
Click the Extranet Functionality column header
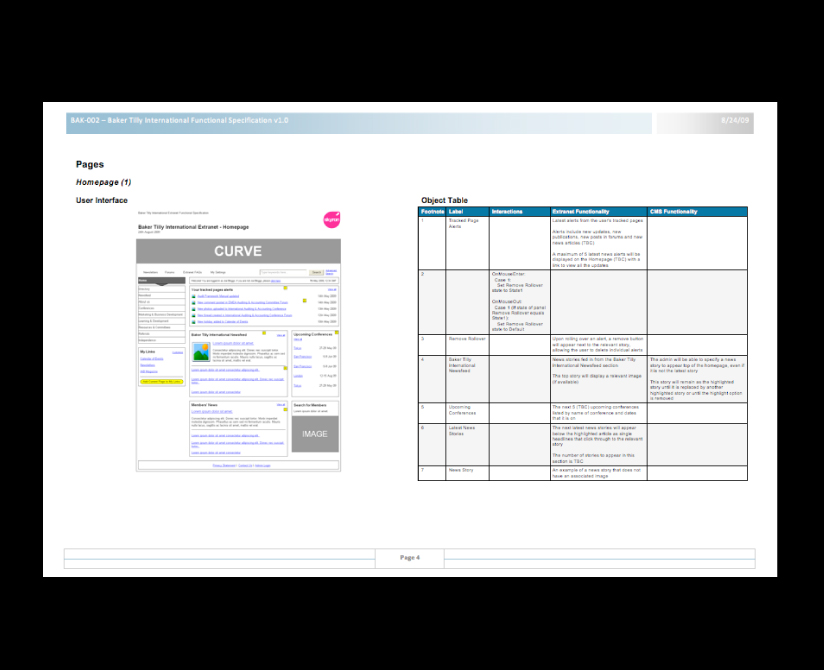coord(581,211)
